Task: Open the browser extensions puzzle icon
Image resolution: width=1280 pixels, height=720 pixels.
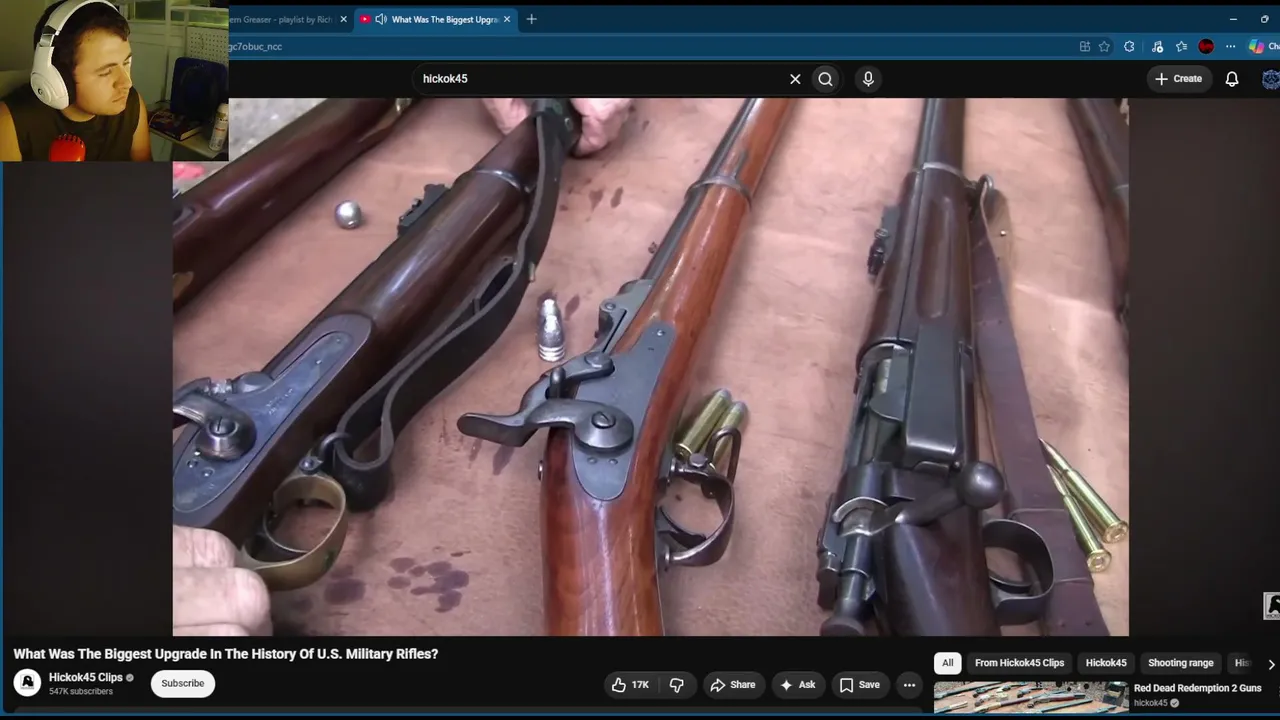Action: (1129, 46)
